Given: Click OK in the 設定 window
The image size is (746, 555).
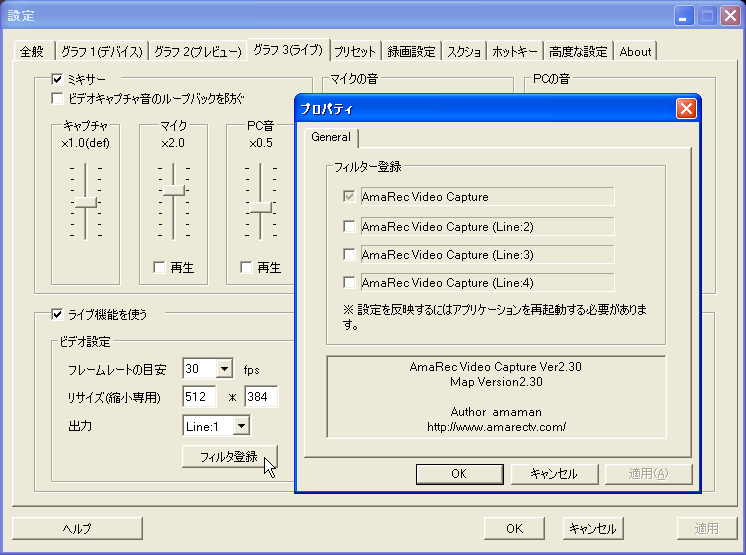Looking at the screenshot, I should point(514,528).
